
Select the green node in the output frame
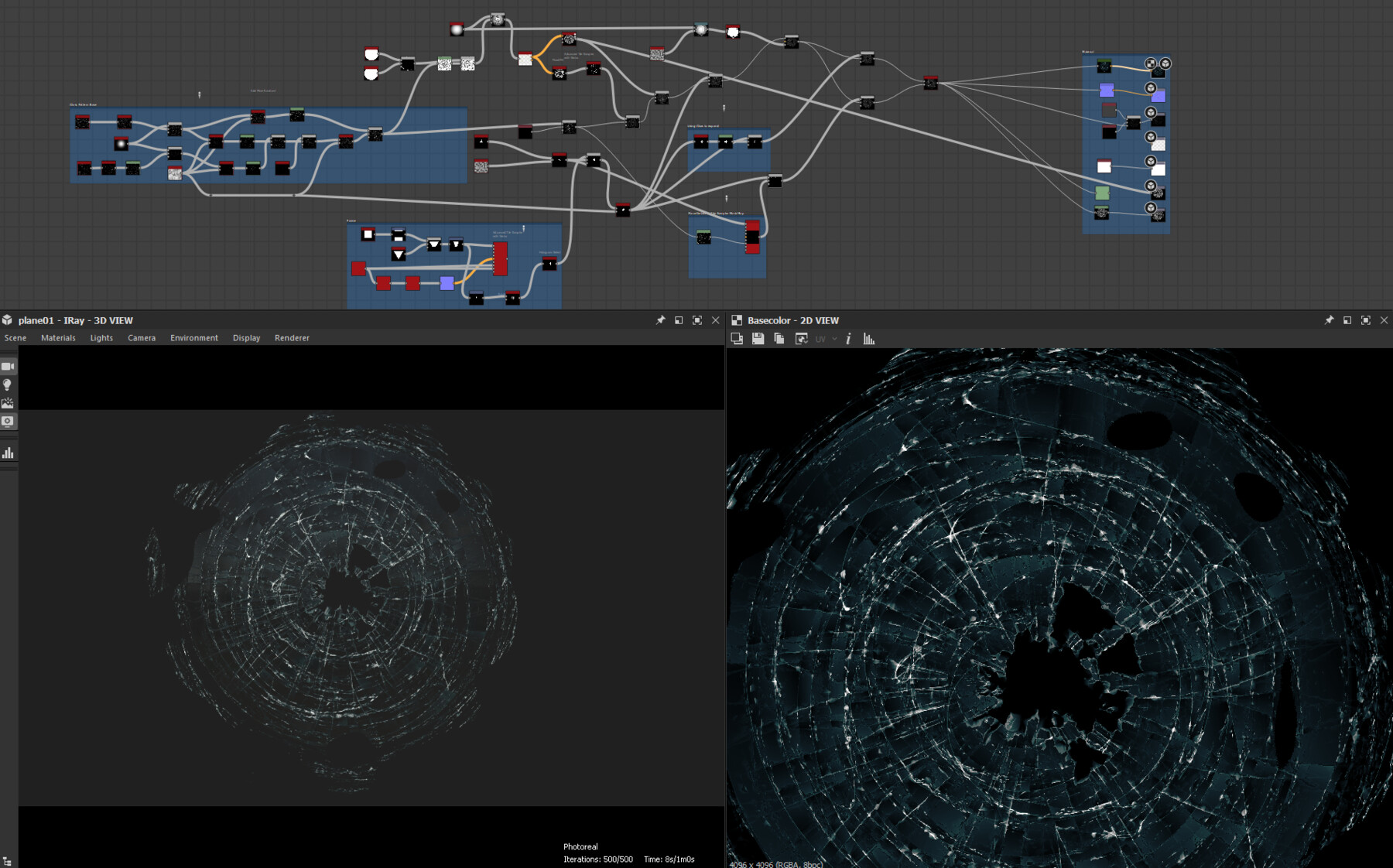[x=1102, y=193]
